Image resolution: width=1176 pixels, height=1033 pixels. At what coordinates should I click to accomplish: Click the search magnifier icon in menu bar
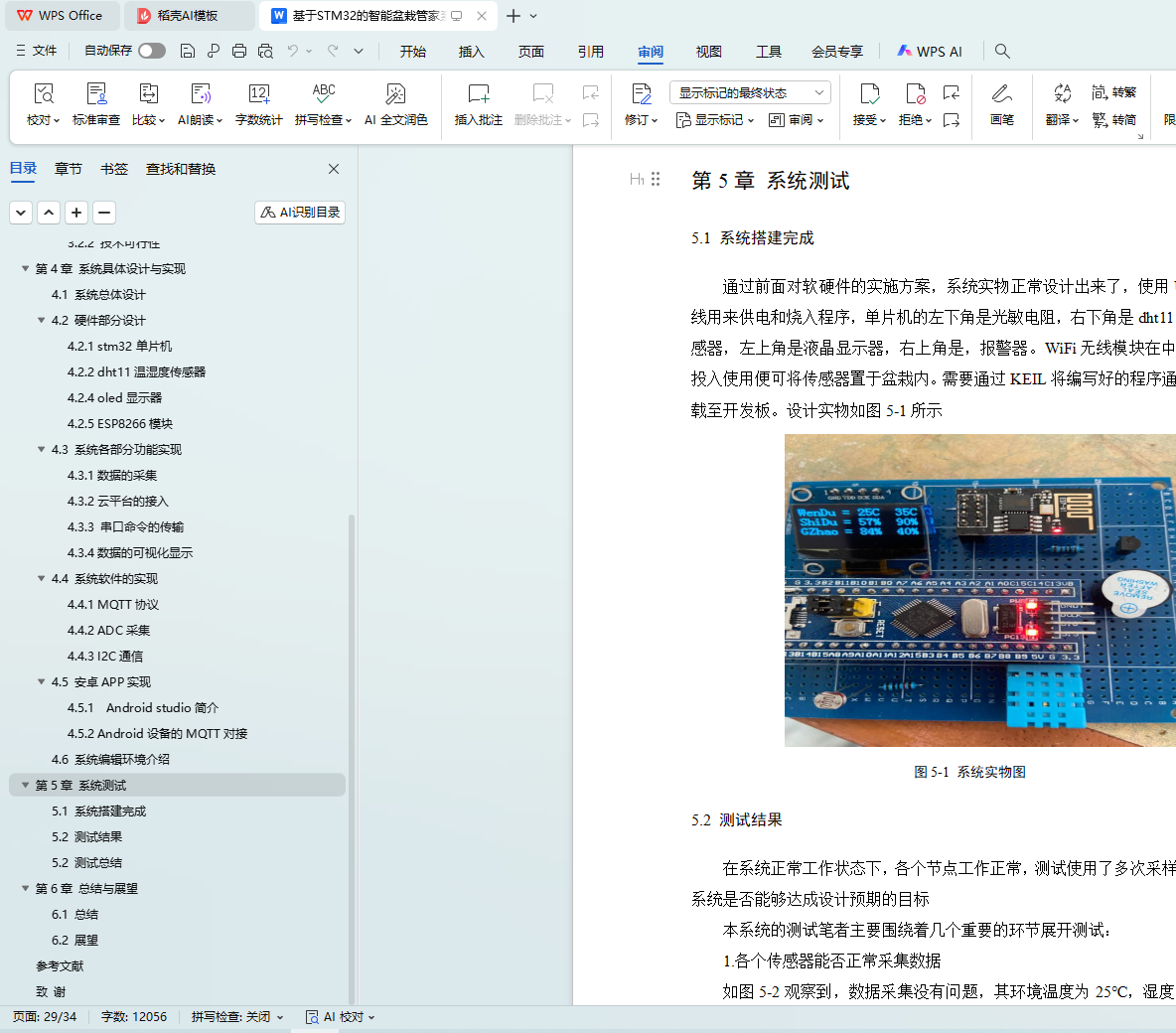click(1002, 51)
